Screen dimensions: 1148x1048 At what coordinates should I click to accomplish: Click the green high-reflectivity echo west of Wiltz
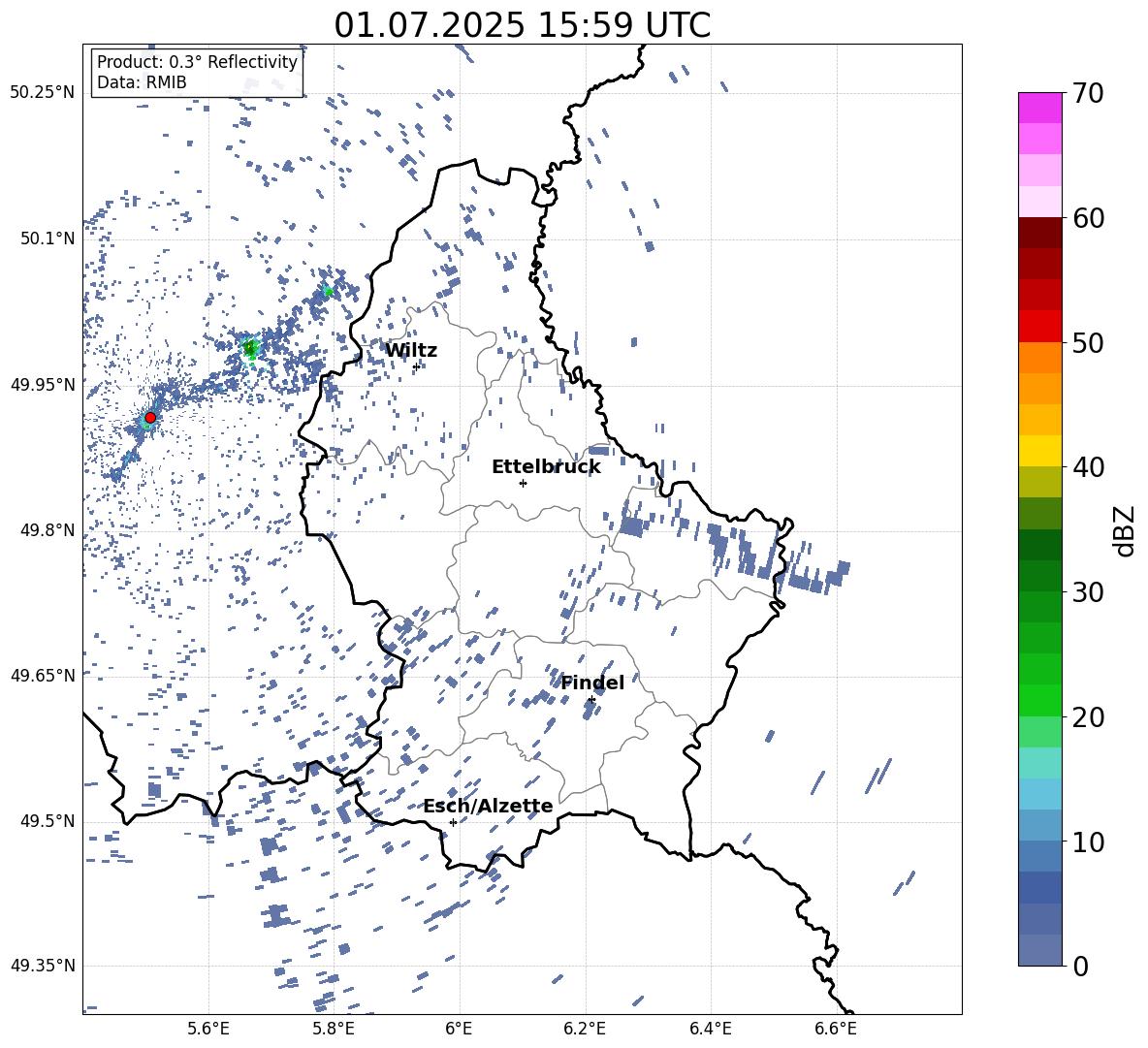250,349
